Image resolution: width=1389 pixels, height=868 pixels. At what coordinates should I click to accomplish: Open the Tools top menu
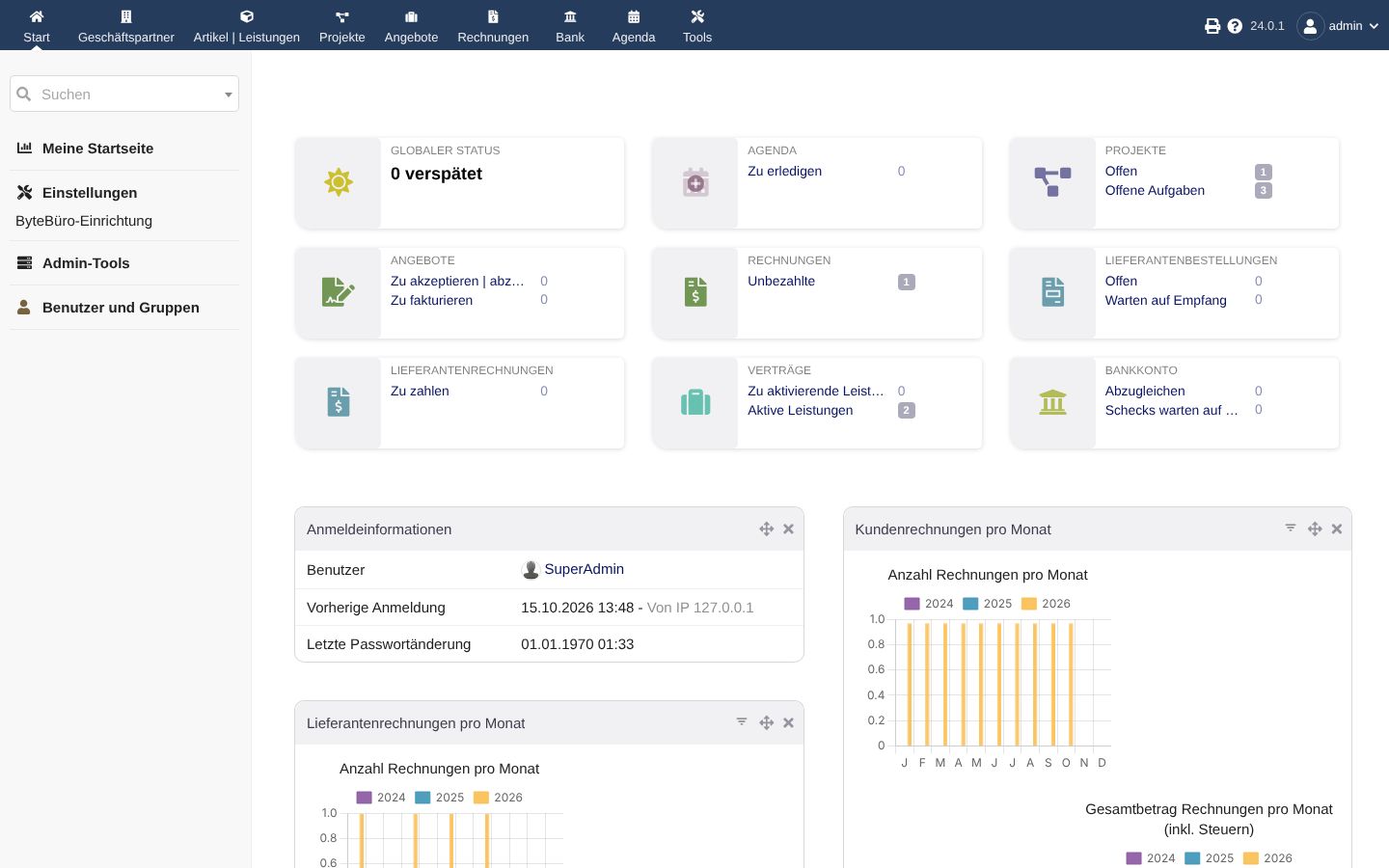tap(697, 26)
